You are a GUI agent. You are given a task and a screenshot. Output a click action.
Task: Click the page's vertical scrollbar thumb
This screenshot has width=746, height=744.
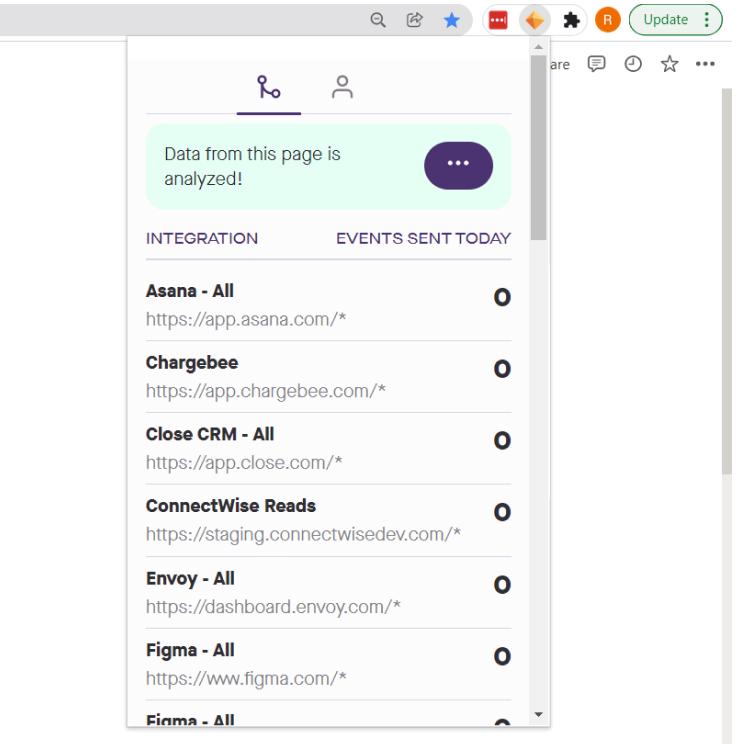pos(726,281)
